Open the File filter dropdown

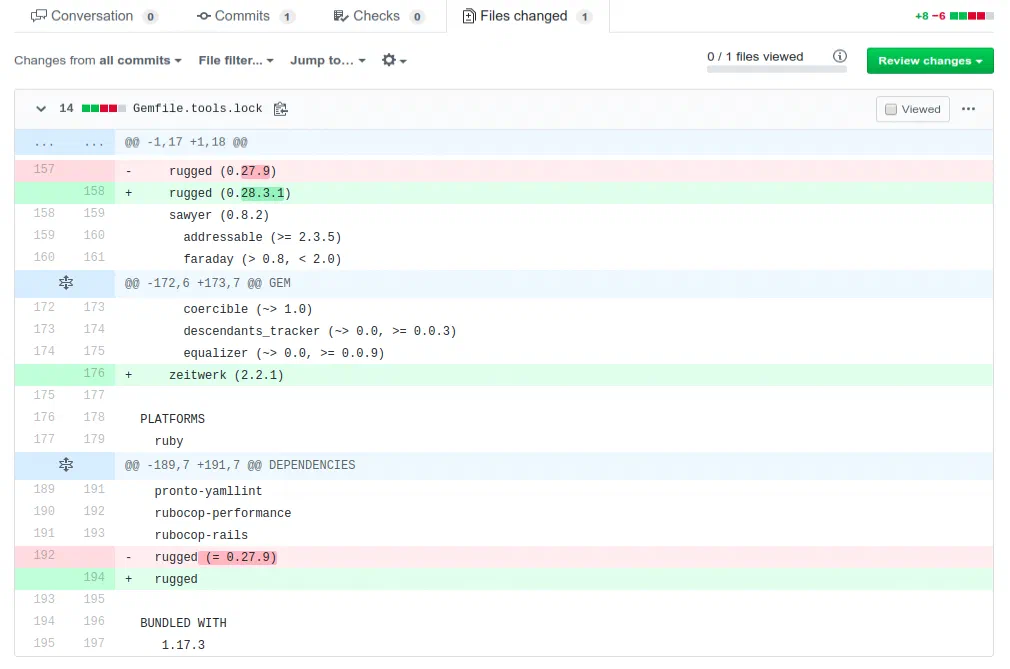[236, 61]
